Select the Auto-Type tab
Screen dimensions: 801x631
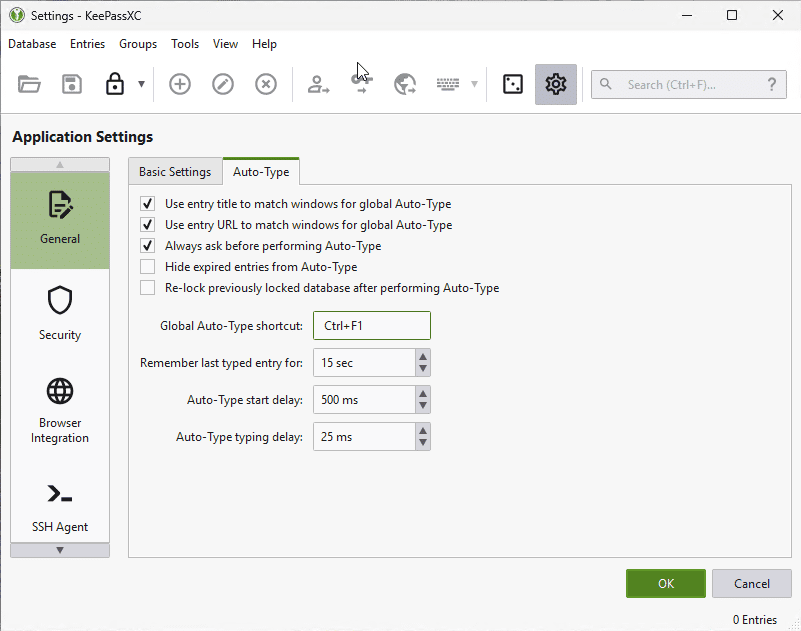tap(261, 172)
